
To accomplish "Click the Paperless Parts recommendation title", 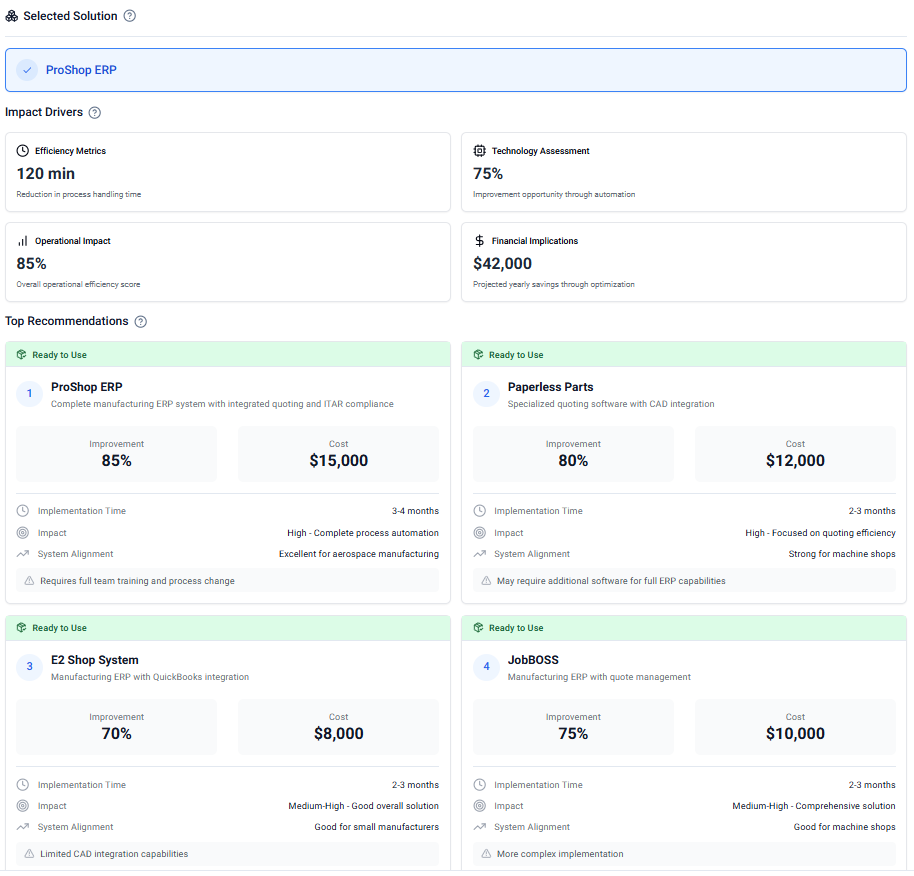I will click(x=550, y=387).
